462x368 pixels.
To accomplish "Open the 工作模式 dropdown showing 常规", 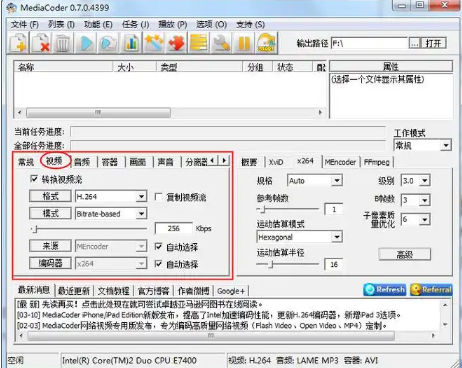I will [x=446, y=145].
